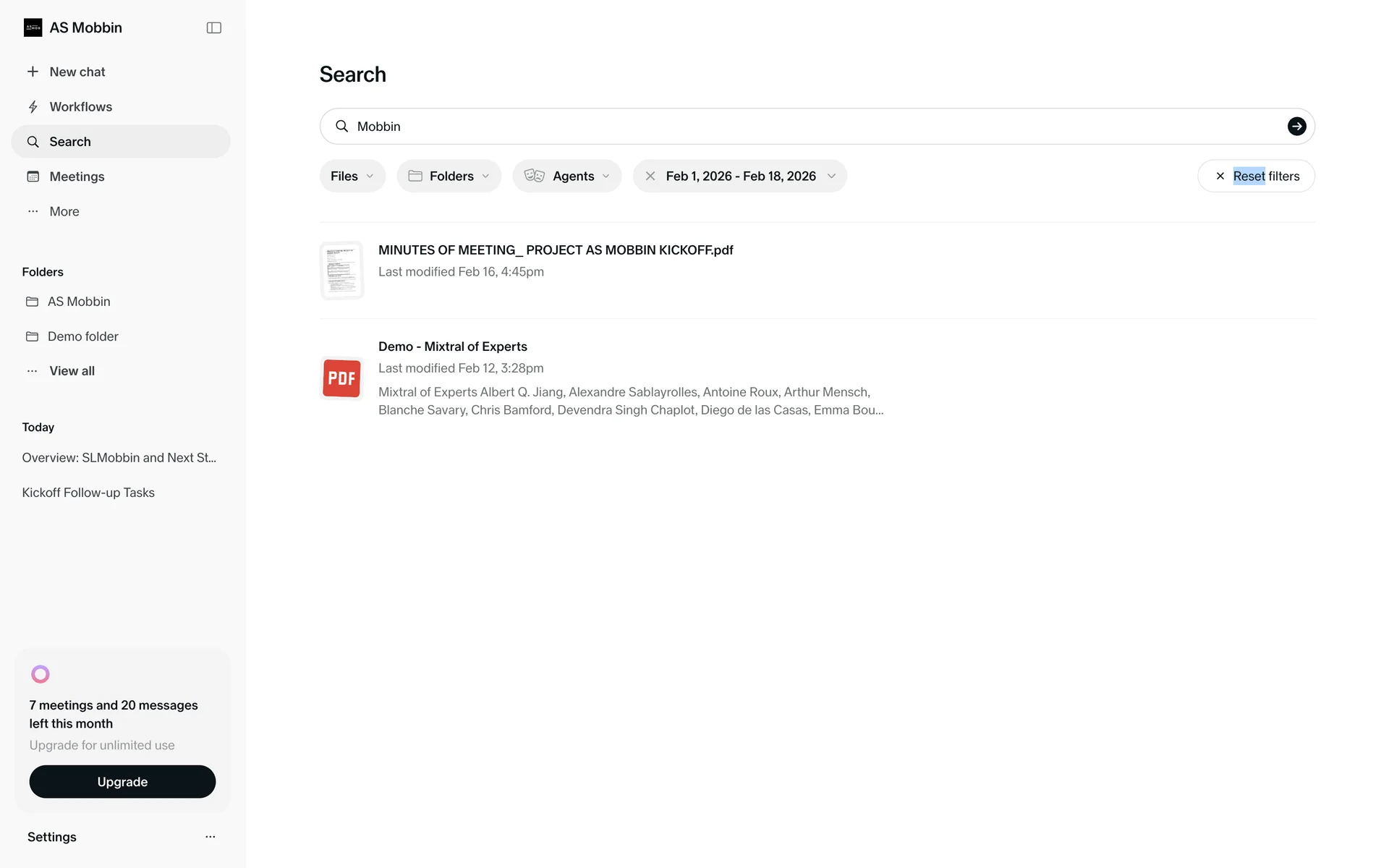Expand the More sidebar menu
This screenshot has width=1389, height=868.
[64, 211]
